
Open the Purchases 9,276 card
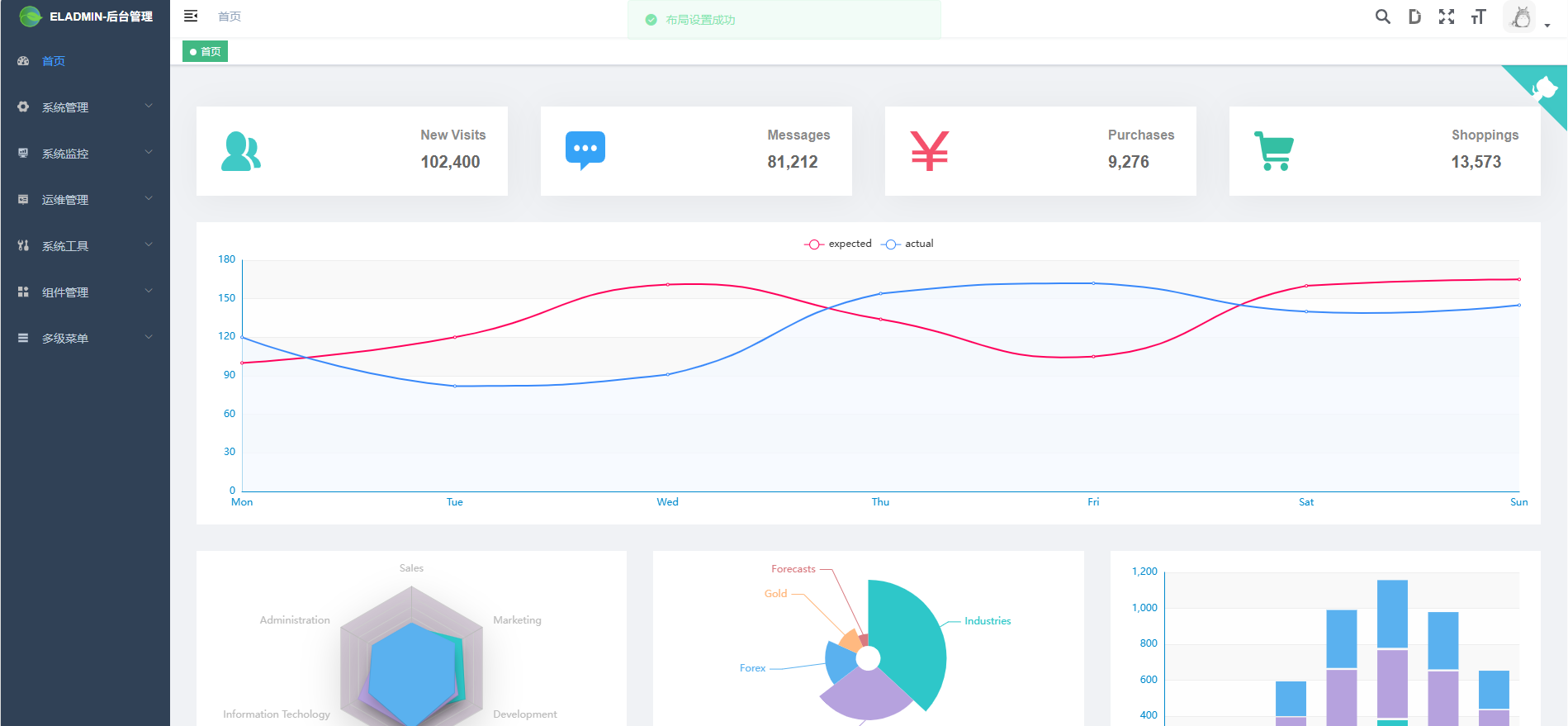click(x=1040, y=151)
